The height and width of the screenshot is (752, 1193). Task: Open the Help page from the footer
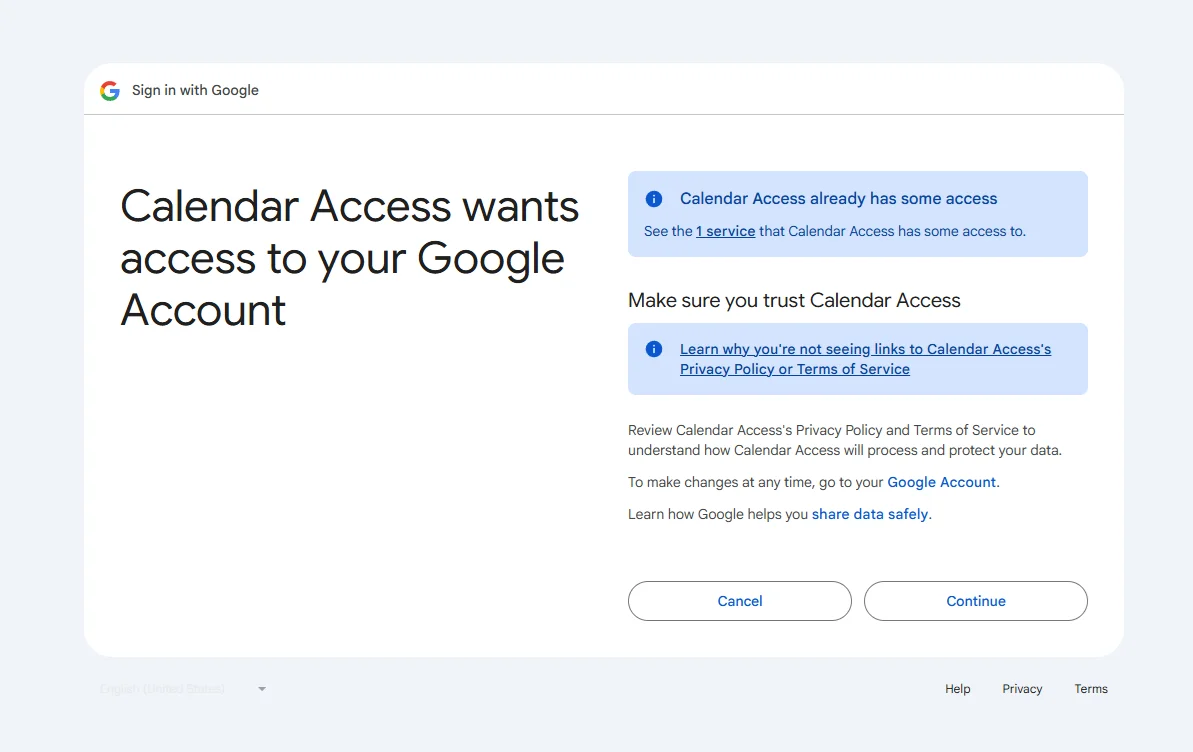coord(956,688)
